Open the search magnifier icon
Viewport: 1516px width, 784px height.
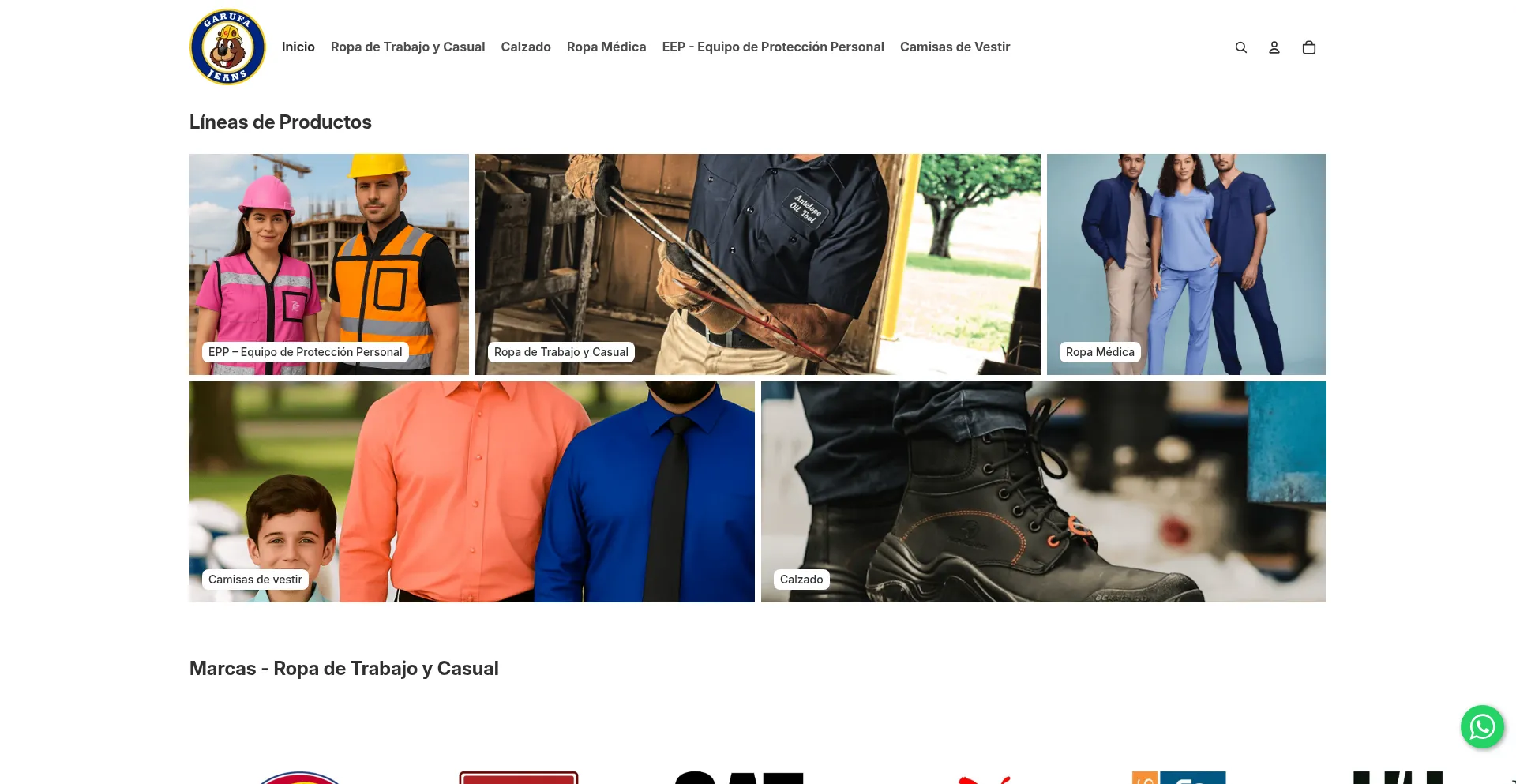tap(1241, 47)
